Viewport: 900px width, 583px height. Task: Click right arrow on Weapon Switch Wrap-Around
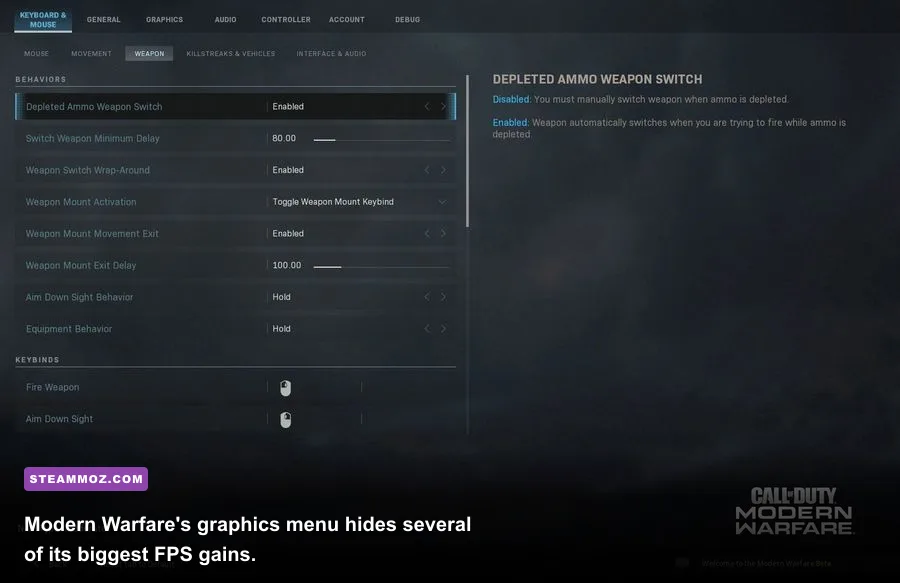coord(443,170)
